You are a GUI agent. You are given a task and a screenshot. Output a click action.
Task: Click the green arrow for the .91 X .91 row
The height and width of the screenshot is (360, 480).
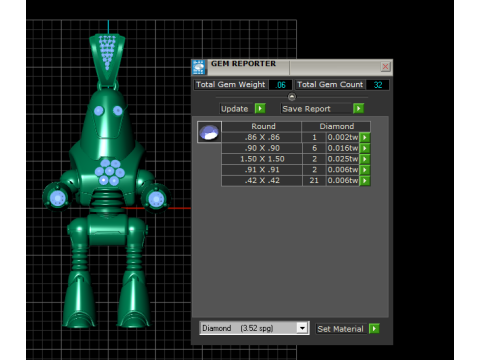[x=365, y=170]
